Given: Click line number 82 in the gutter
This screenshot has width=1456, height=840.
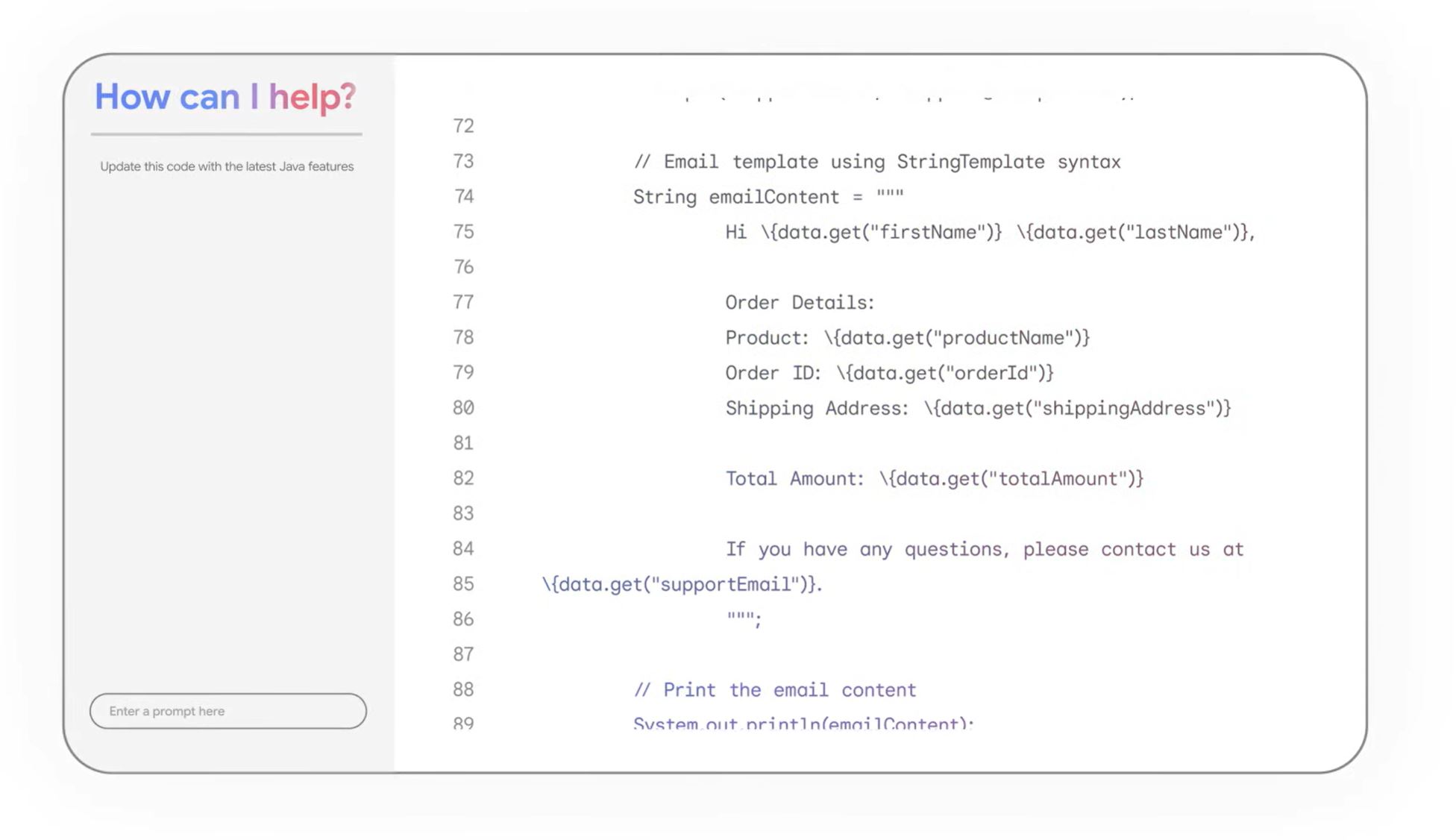Looking at the screenshot, I should pyautogui.click(x=463, y=478).
